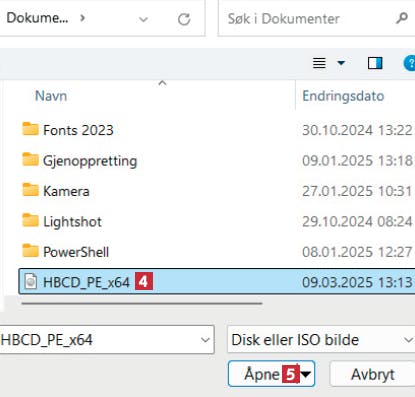Sort by the Navn column header

coord(51,96)
